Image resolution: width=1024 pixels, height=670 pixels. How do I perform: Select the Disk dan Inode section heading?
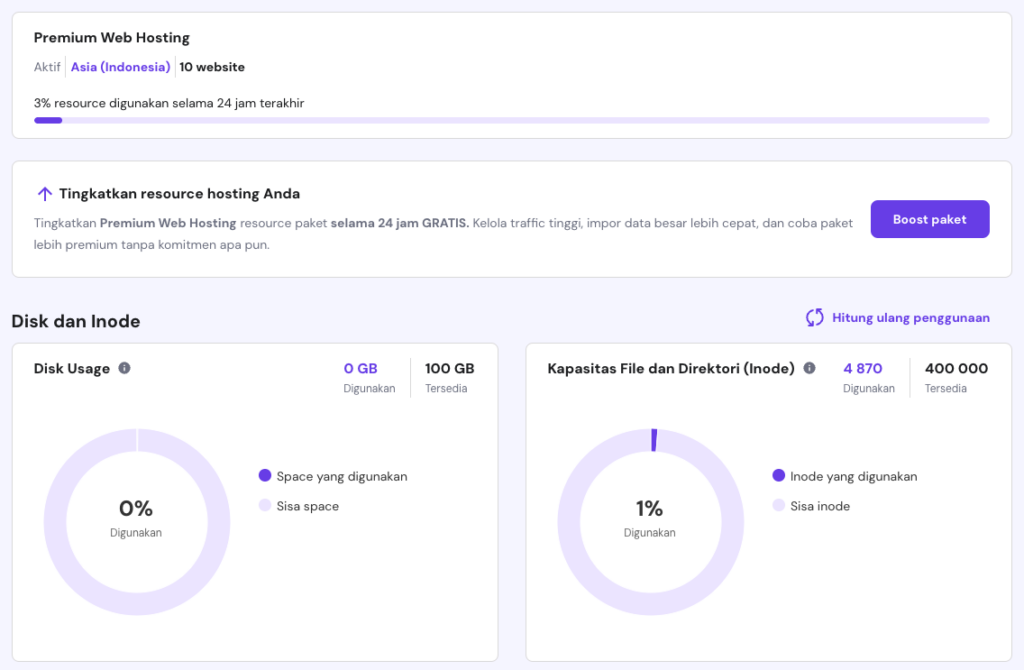(75, 321)
